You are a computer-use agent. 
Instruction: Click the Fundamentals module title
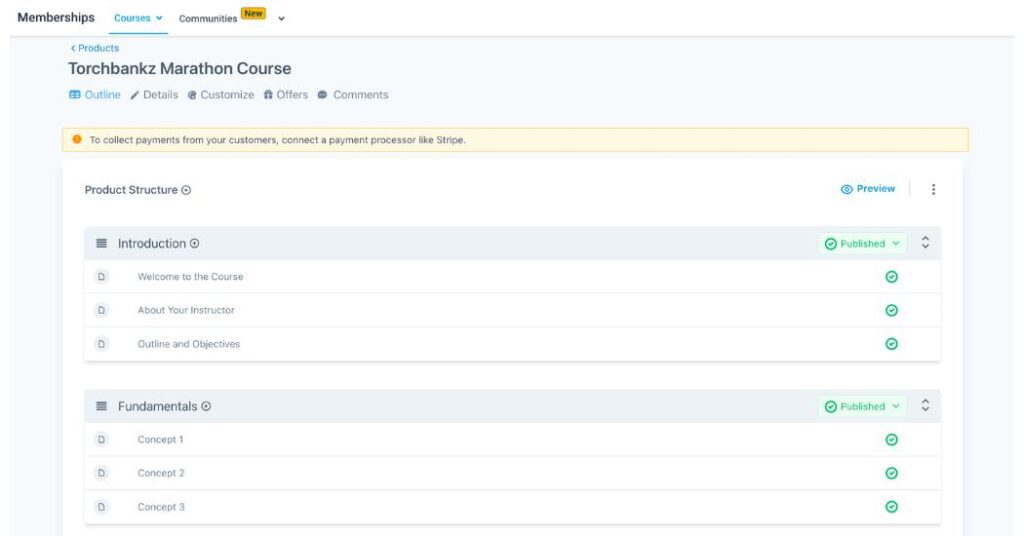157,406
